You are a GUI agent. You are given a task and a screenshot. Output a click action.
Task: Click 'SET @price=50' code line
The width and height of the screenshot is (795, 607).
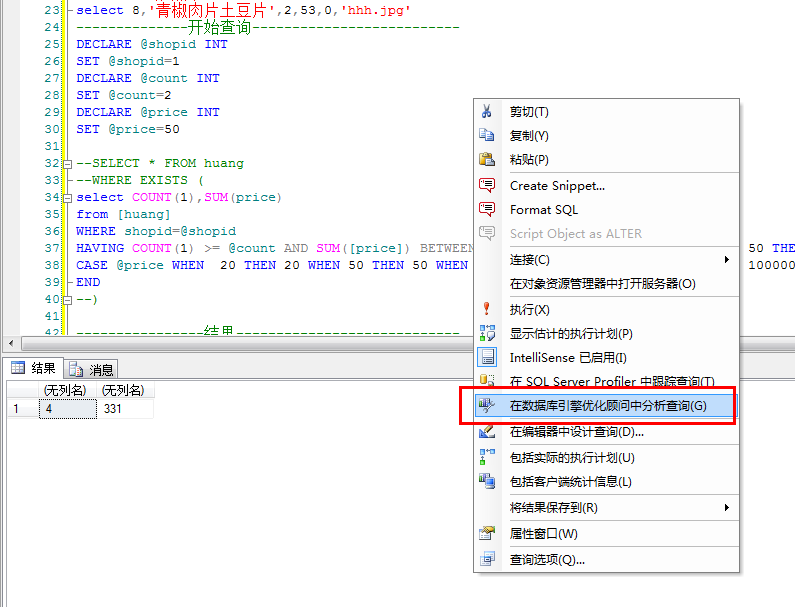tap(128, 129)
